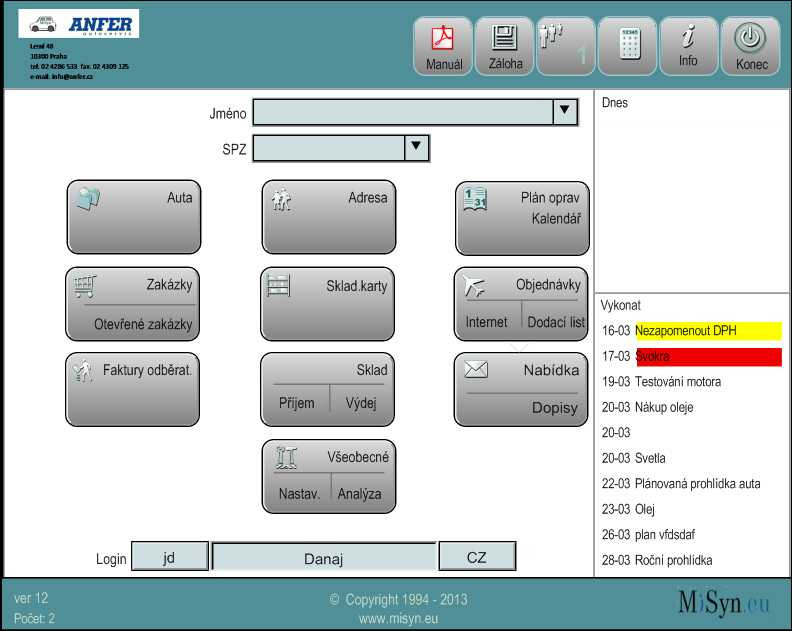
Task: Click the shopping cart icon on Zakázky
Action: coord(85,286)
